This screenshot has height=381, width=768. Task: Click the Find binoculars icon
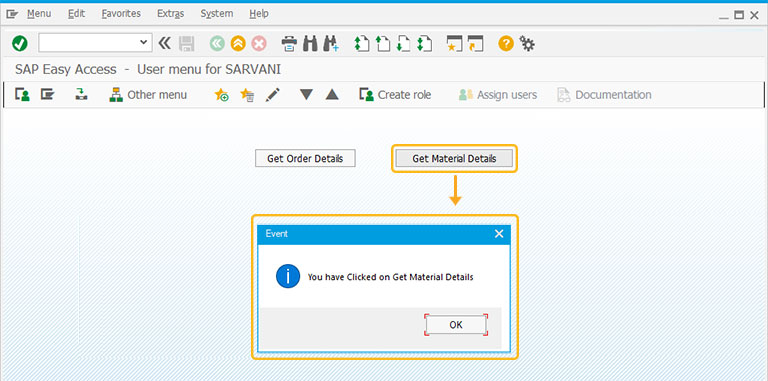pos(310,44)
